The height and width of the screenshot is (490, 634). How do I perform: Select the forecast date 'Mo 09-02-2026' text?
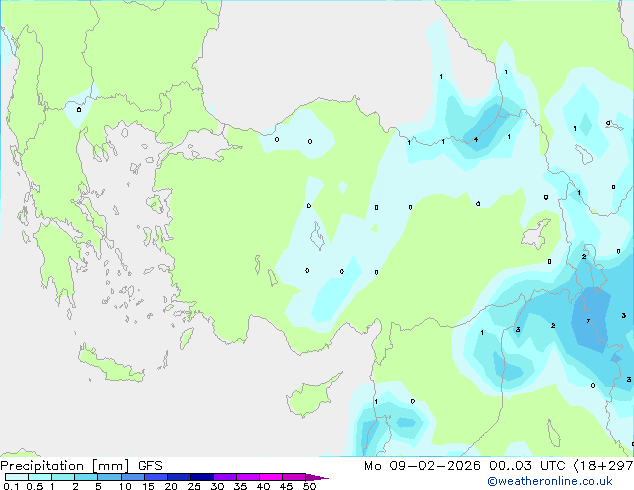pos(422,466)
